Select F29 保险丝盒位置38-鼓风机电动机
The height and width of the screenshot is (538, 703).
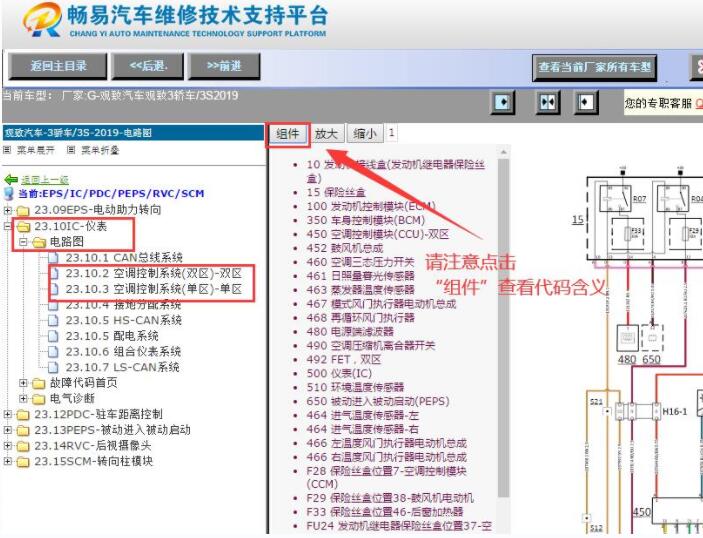(390, 498)
